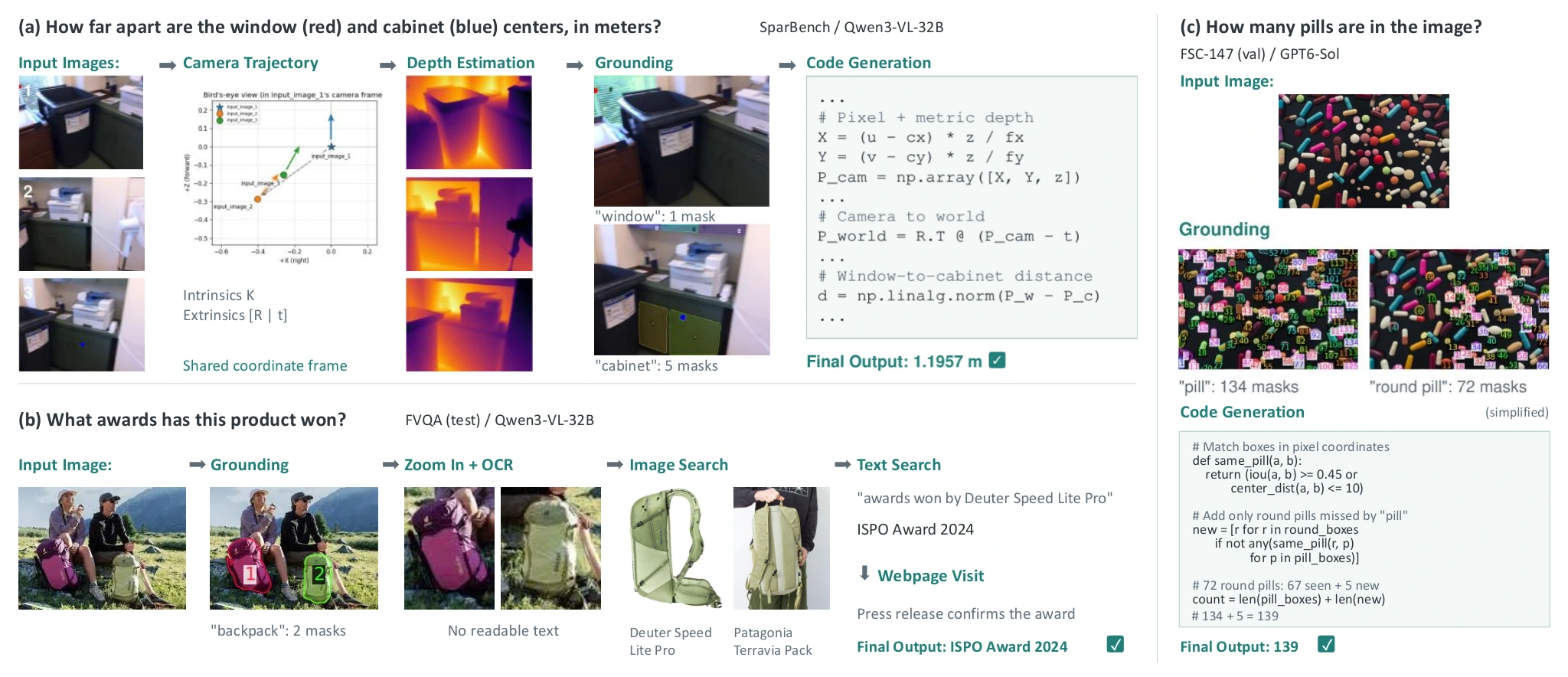Click the checkmark beside Final Output 139

1326,644
